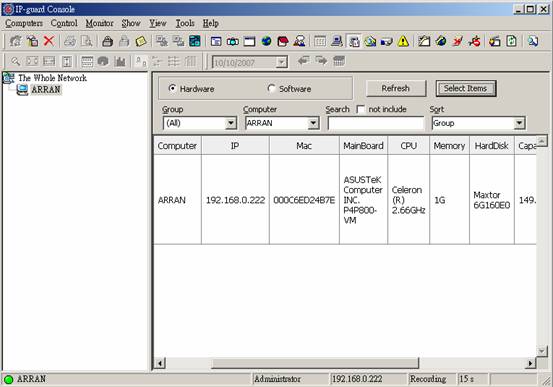Select the ARRAN computer in tree
Screen dimensions: 553x387
point(46,90)
